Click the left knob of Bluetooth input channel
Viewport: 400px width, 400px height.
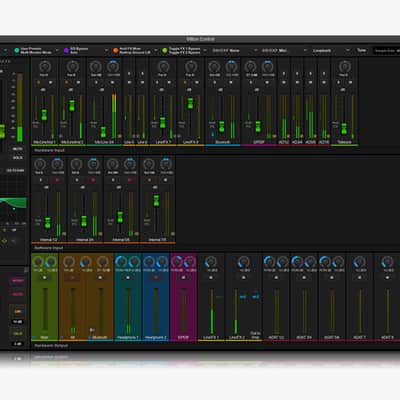coord(214,66)
